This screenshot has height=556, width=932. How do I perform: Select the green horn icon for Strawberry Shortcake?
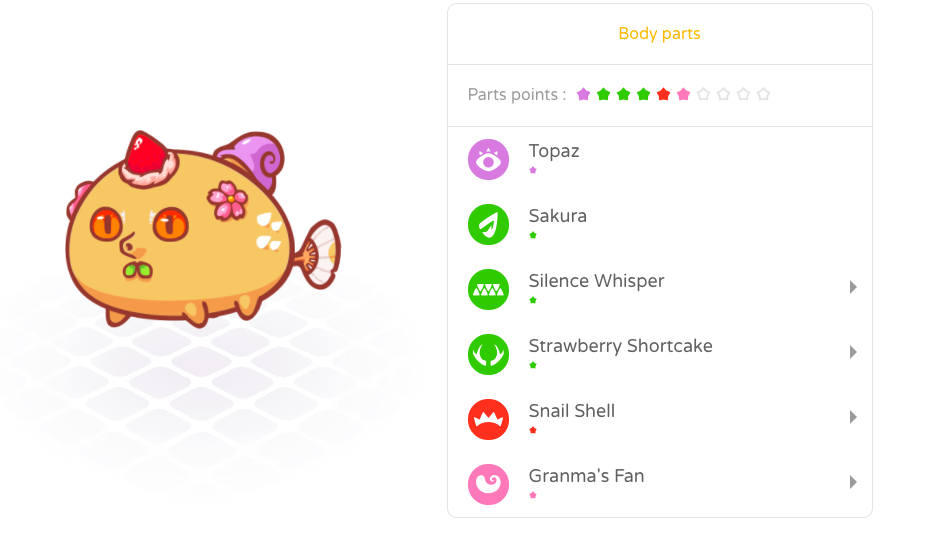coord(488,354)
